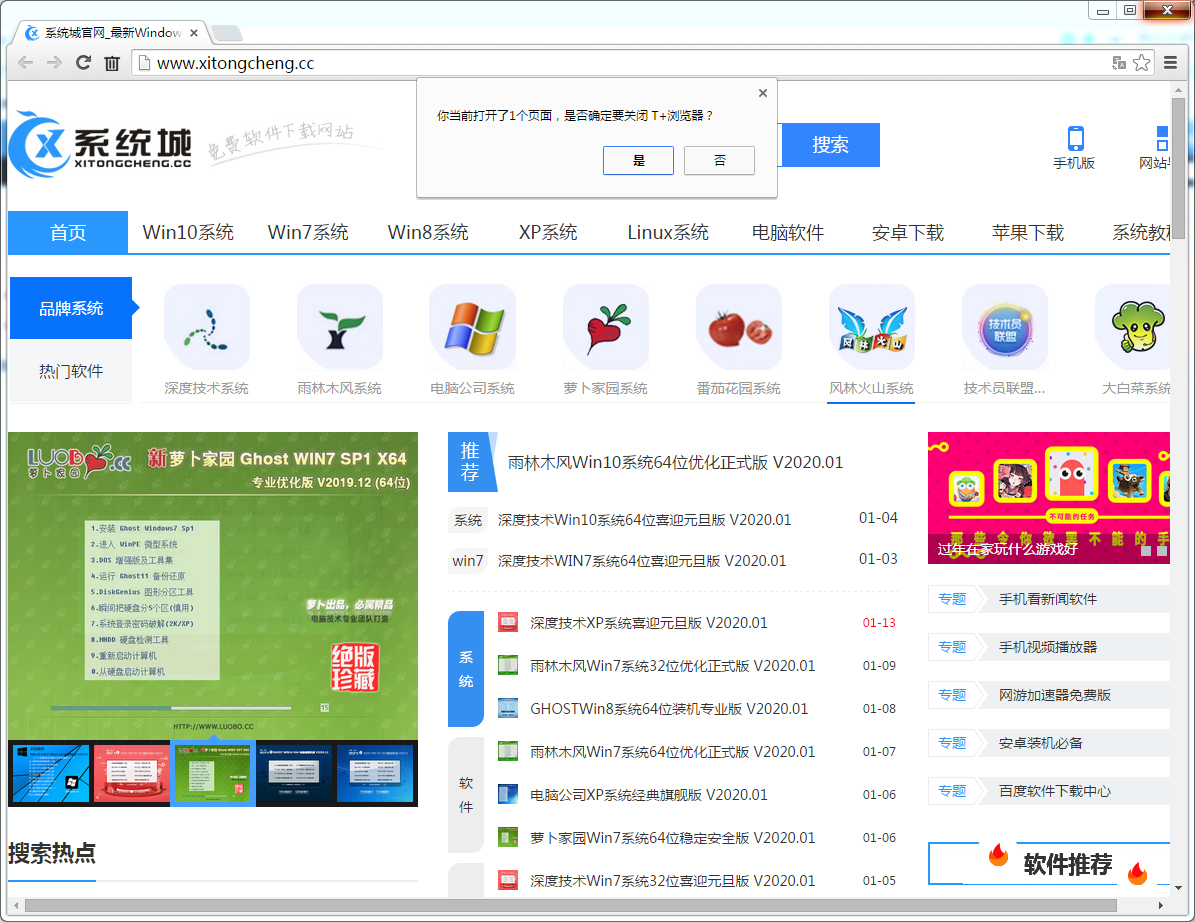
Task: Click the browser forward arrow
Action: click(x=54, y=63)
